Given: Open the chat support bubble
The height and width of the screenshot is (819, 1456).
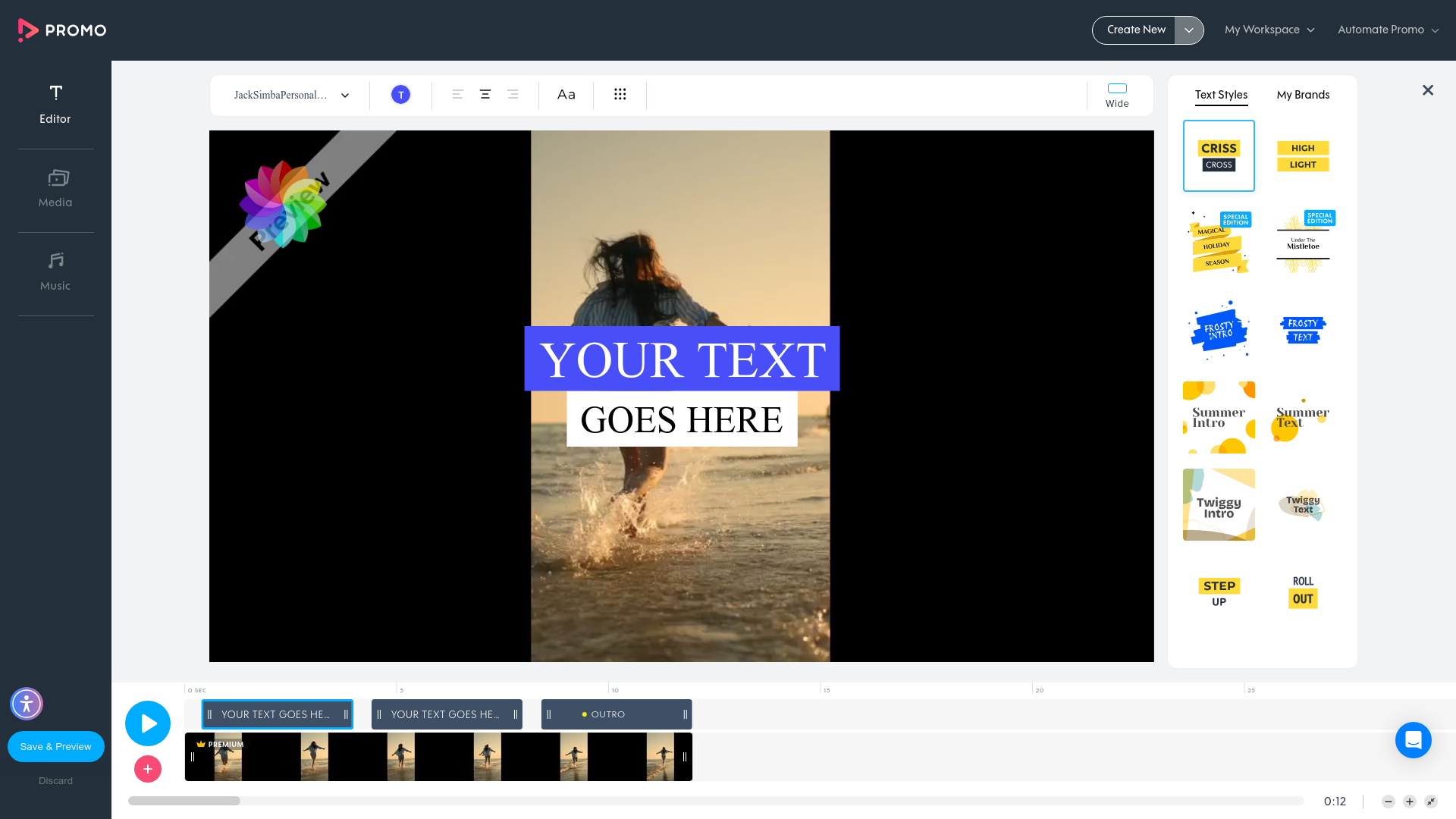Looking at the screenshot, I should pyautogui.click(x=1413, y=740).
